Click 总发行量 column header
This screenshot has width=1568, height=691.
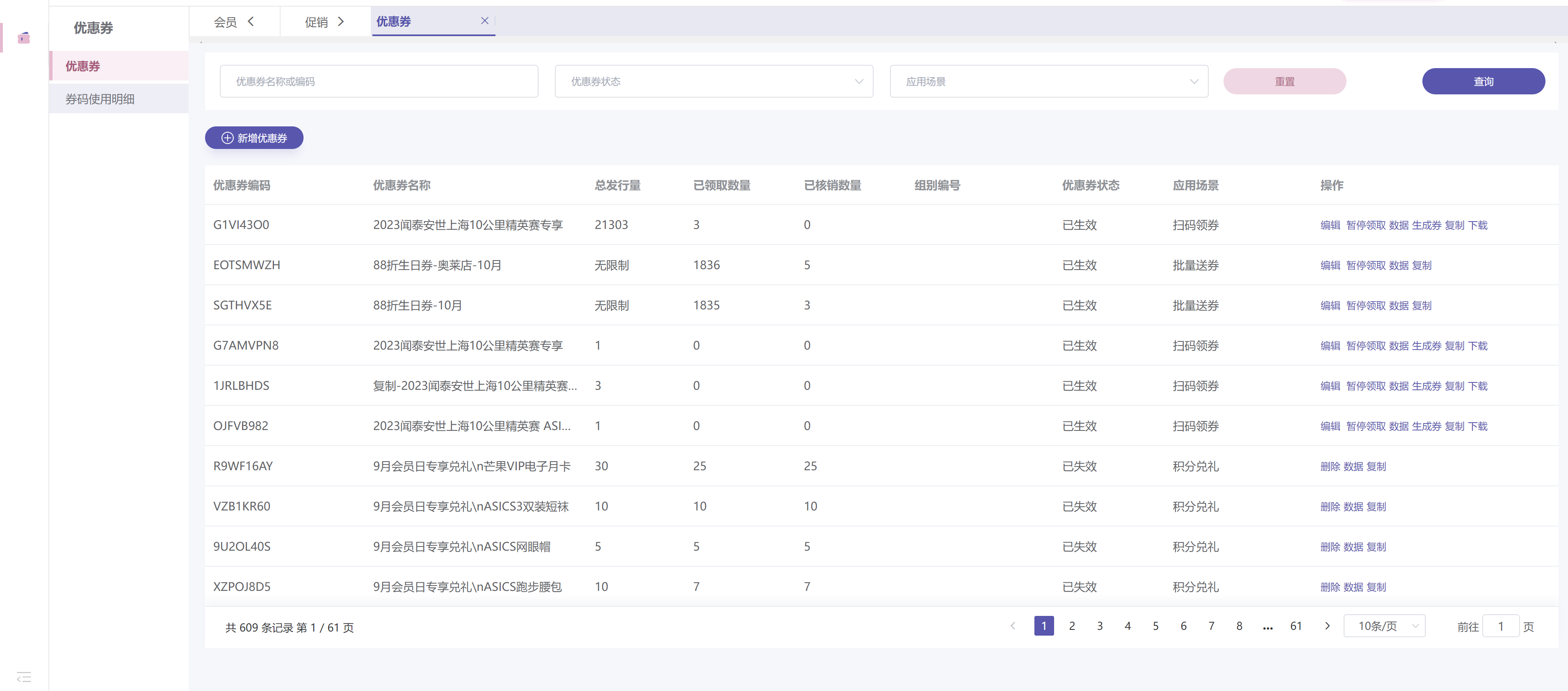[617, 185]
